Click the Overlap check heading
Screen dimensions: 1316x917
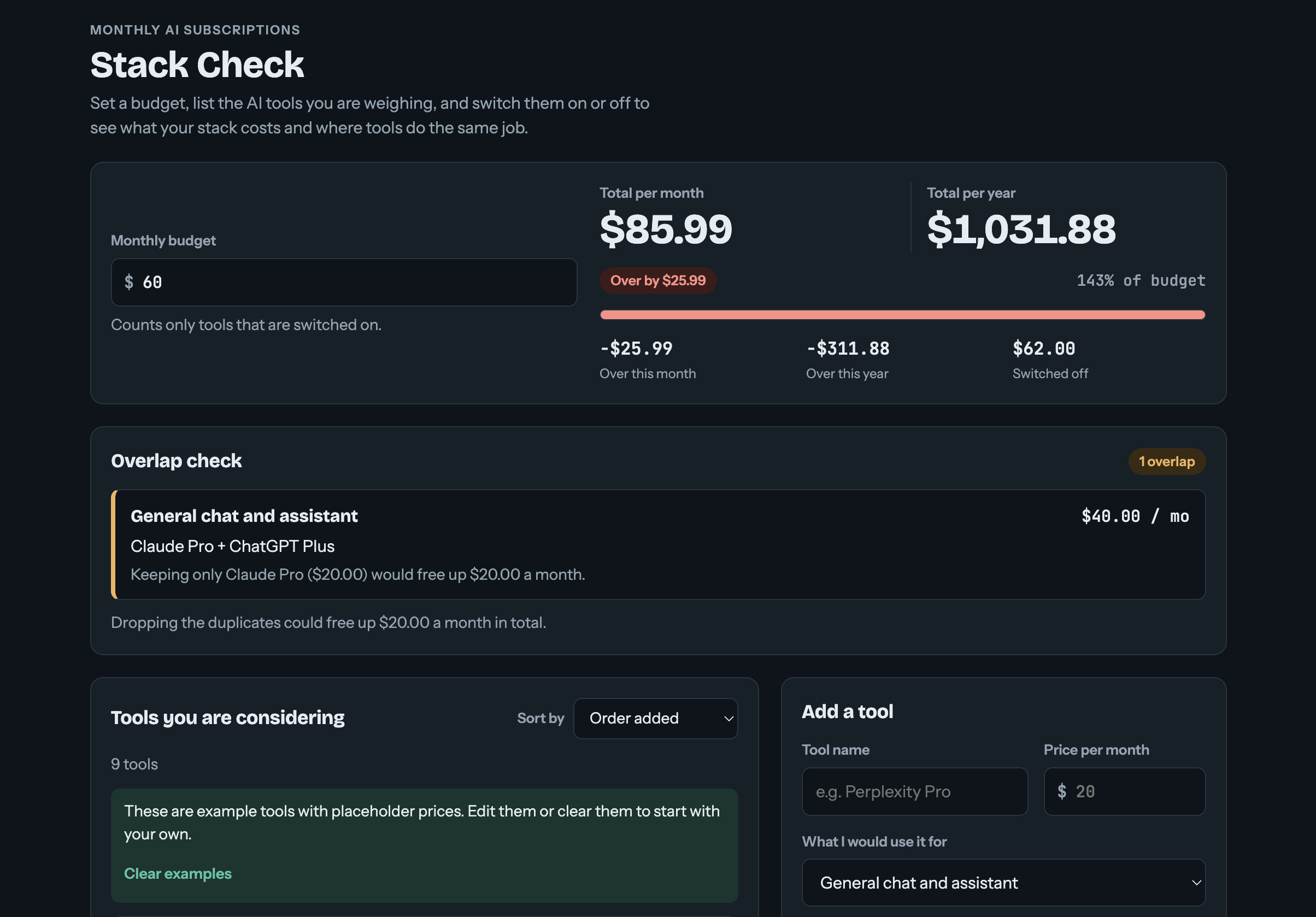[x=177, y=461]
